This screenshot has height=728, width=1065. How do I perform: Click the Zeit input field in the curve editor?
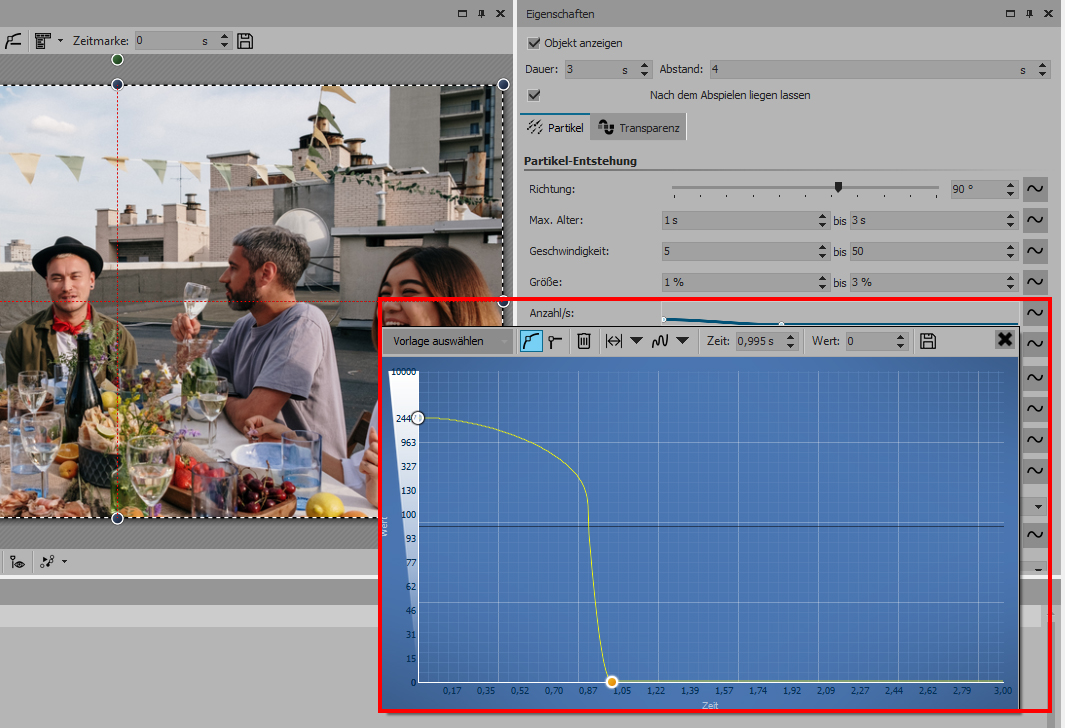click(x=758, y=341)
